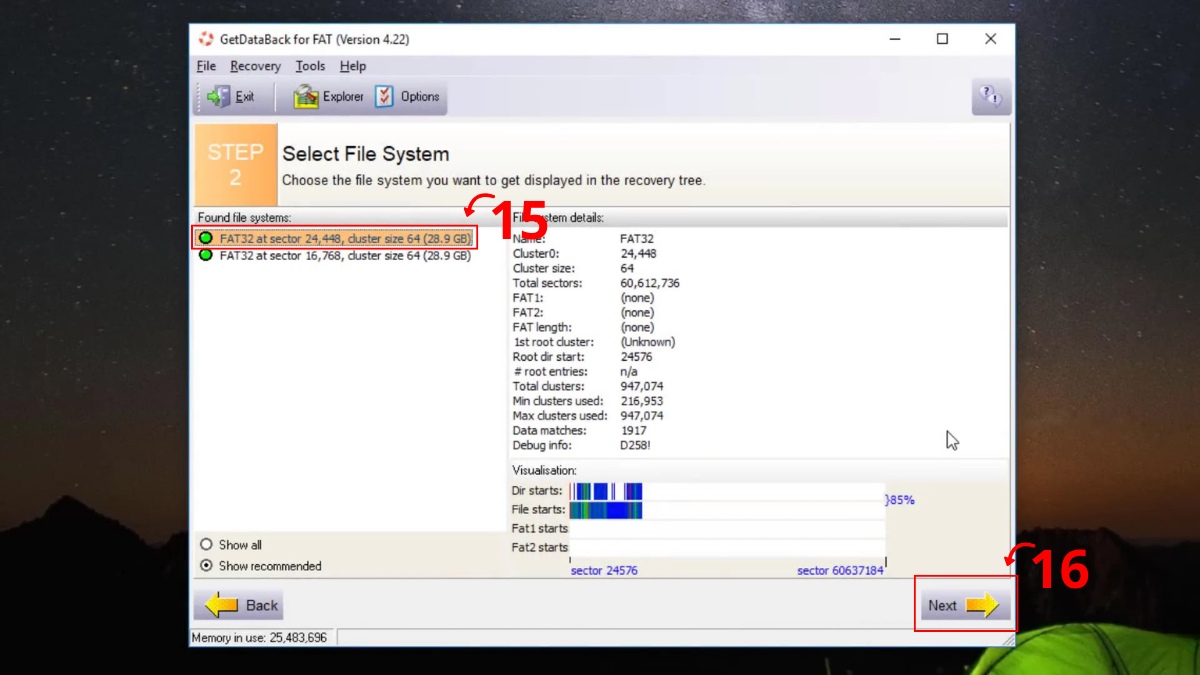
Task: Click the Exit toolbar button
Action: (x=231, y=97)
